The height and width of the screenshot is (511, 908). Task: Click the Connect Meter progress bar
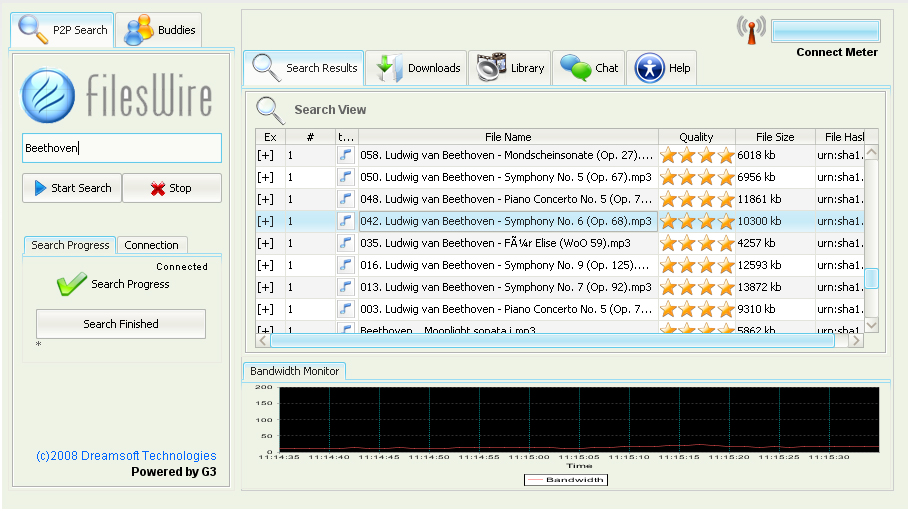click(826, 31)
